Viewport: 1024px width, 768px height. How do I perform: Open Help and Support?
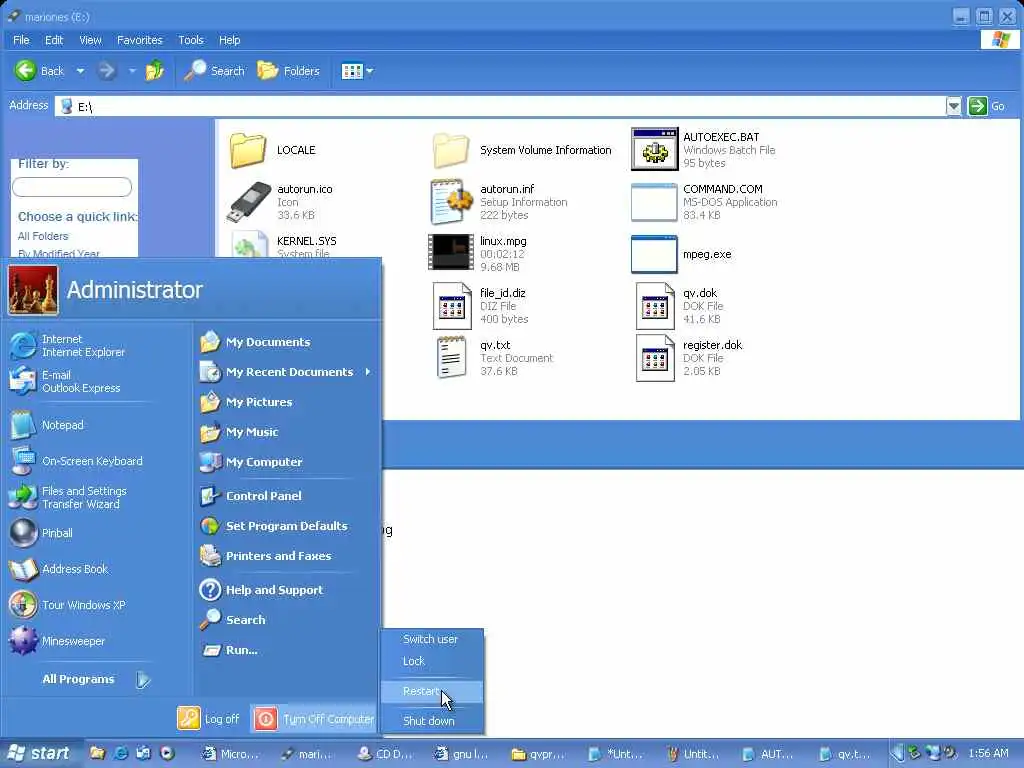(x=262, y=590)
